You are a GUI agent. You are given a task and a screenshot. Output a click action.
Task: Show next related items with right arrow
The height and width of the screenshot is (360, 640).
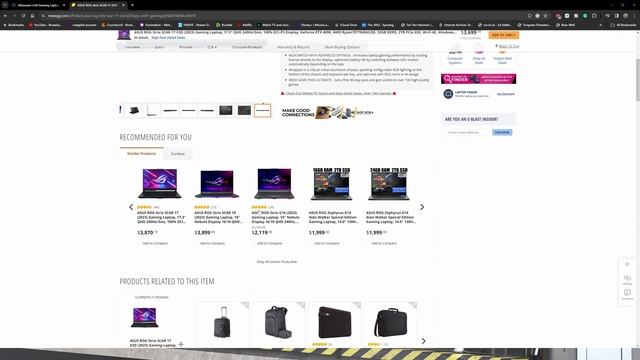(423, 341)
